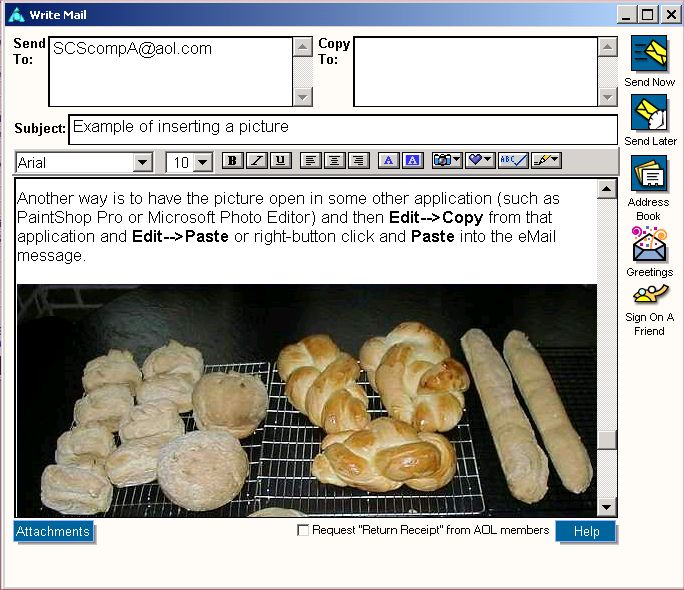Expand the Arial font dropdown
The width and height of the screenshot is (684, 590).
pos(142,162)
